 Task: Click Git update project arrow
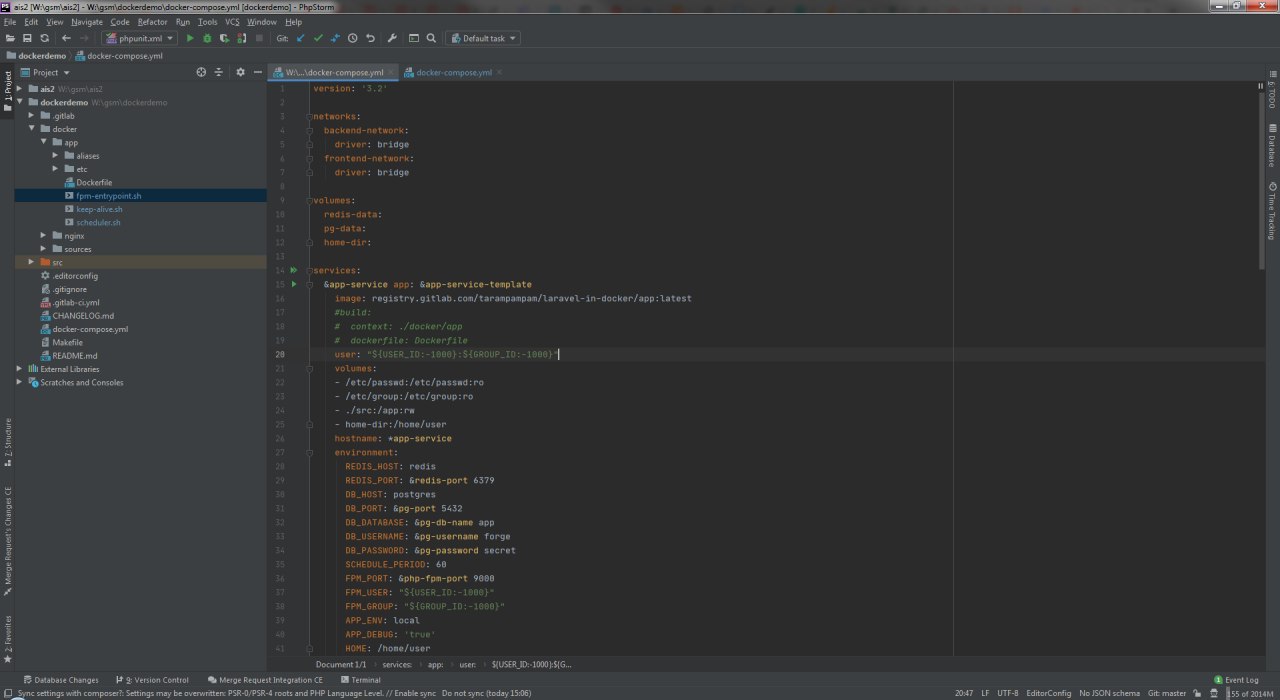pyautogui.click(x=300, y=38)
